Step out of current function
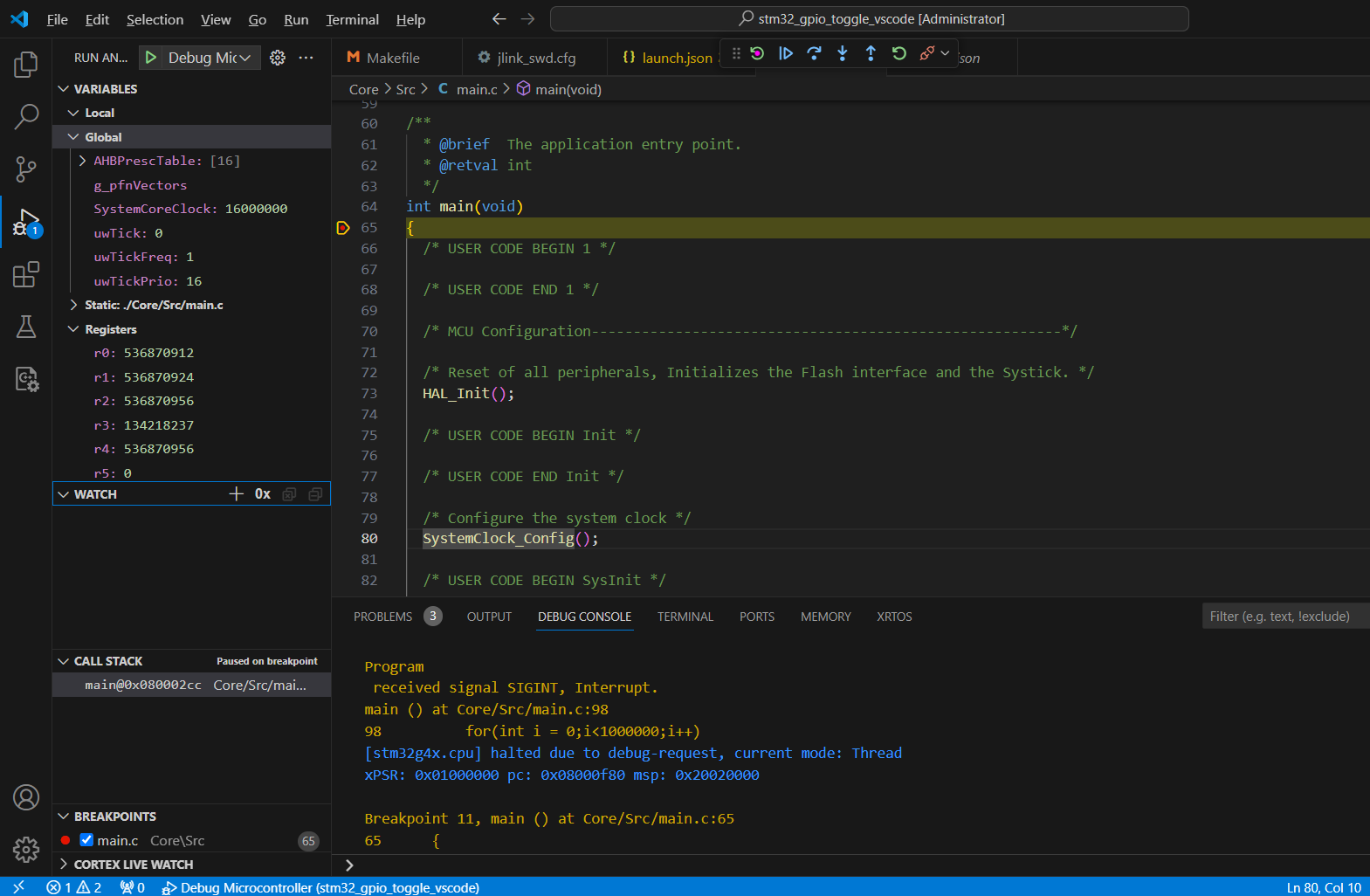 (871, 53)
